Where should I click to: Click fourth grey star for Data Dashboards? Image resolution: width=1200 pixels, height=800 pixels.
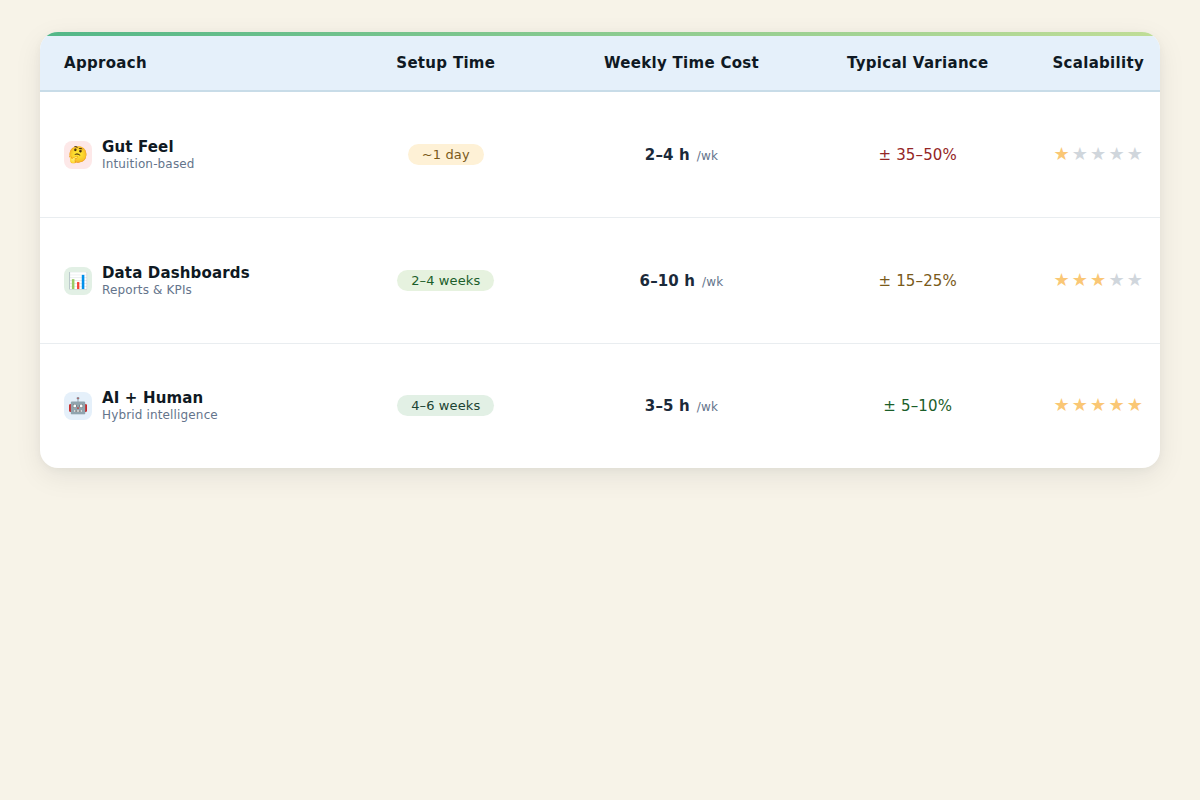tap(1116, 280)
